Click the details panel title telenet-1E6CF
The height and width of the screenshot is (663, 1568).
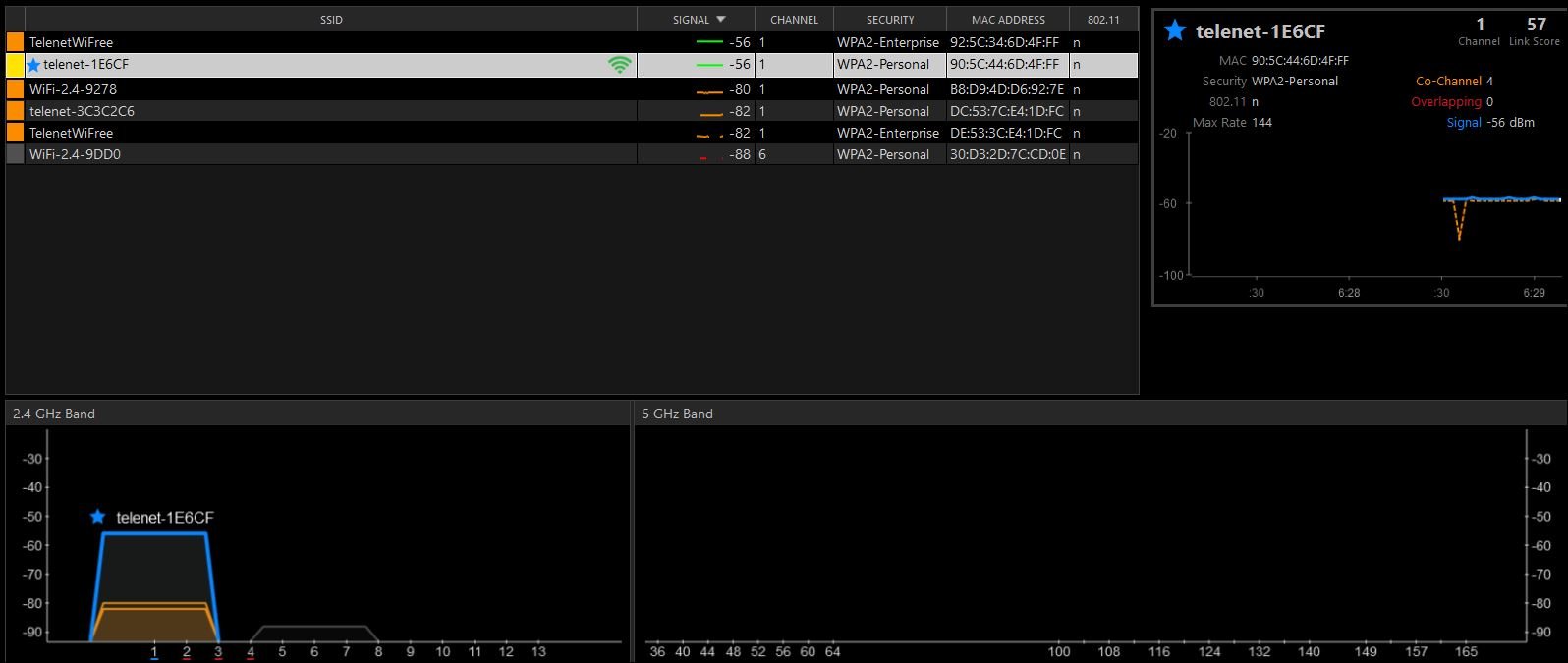(1260, 31)
